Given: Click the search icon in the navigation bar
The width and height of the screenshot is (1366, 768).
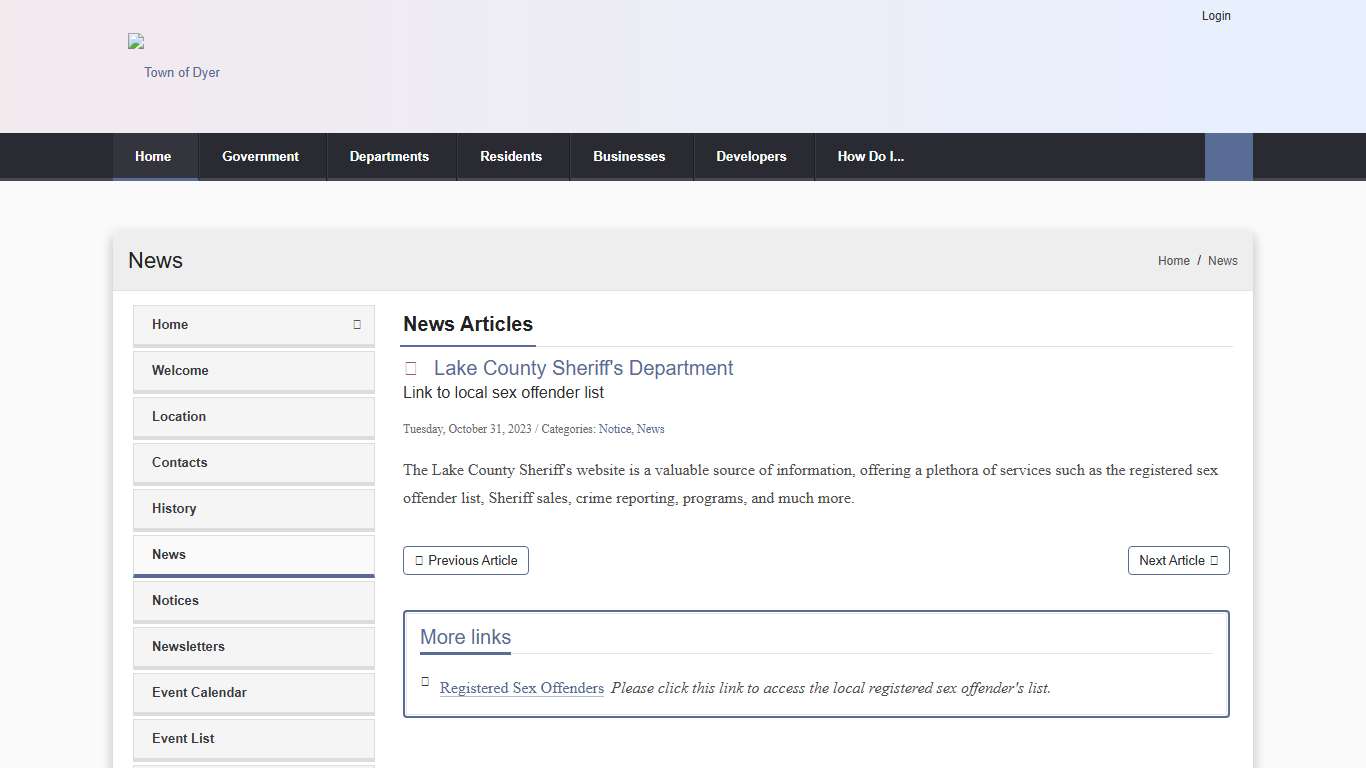Looking at the screenshot, I should point(1228,156).
